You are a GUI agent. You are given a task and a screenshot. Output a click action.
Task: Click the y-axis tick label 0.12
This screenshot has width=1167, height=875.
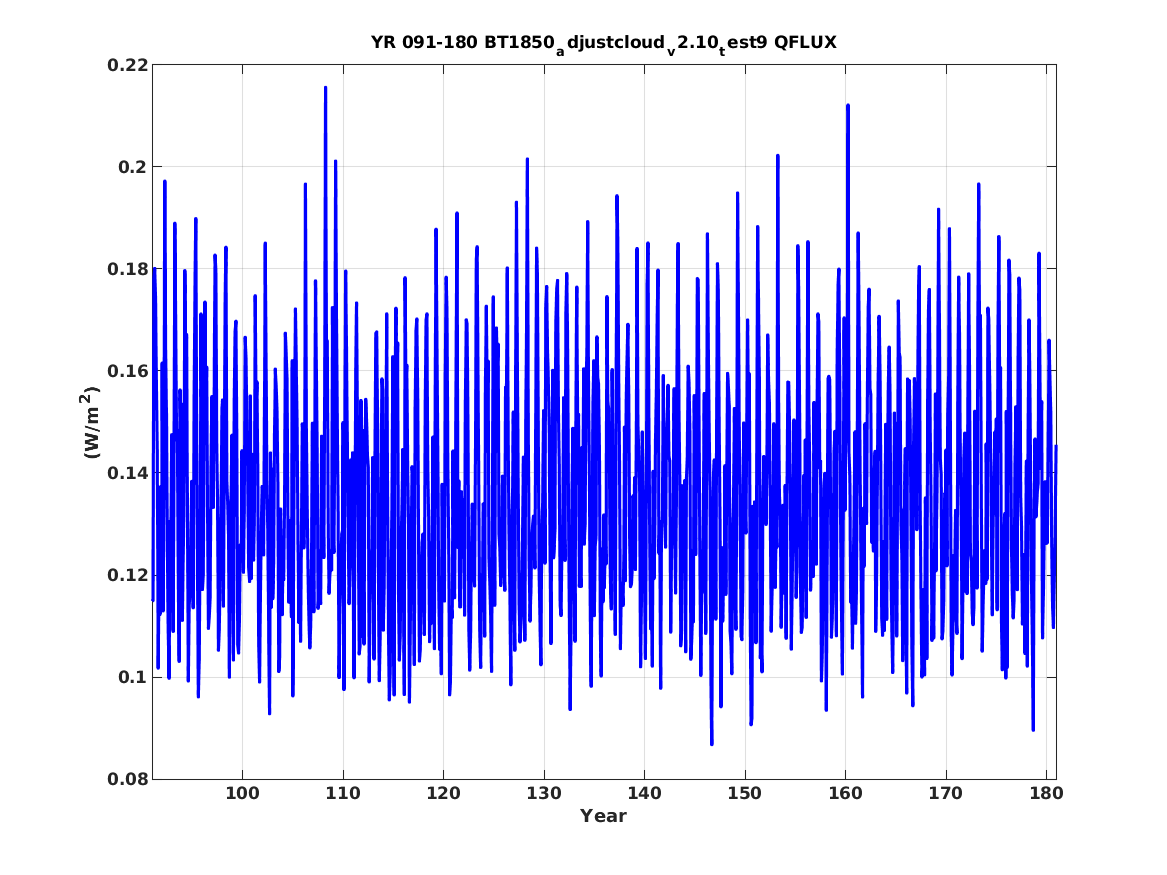127,575
